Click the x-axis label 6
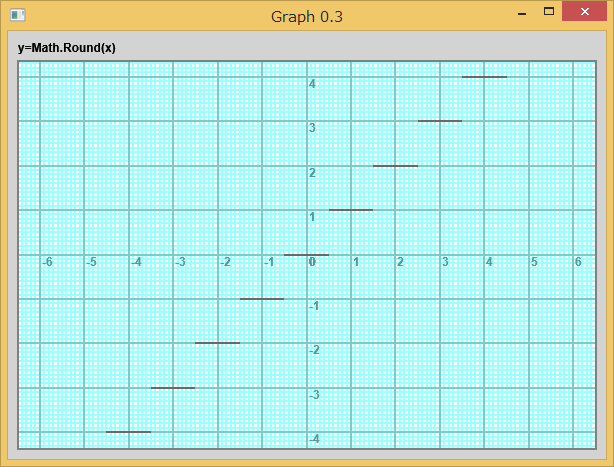The height and width of the screenshot is (467, 614). coord(578,262)
